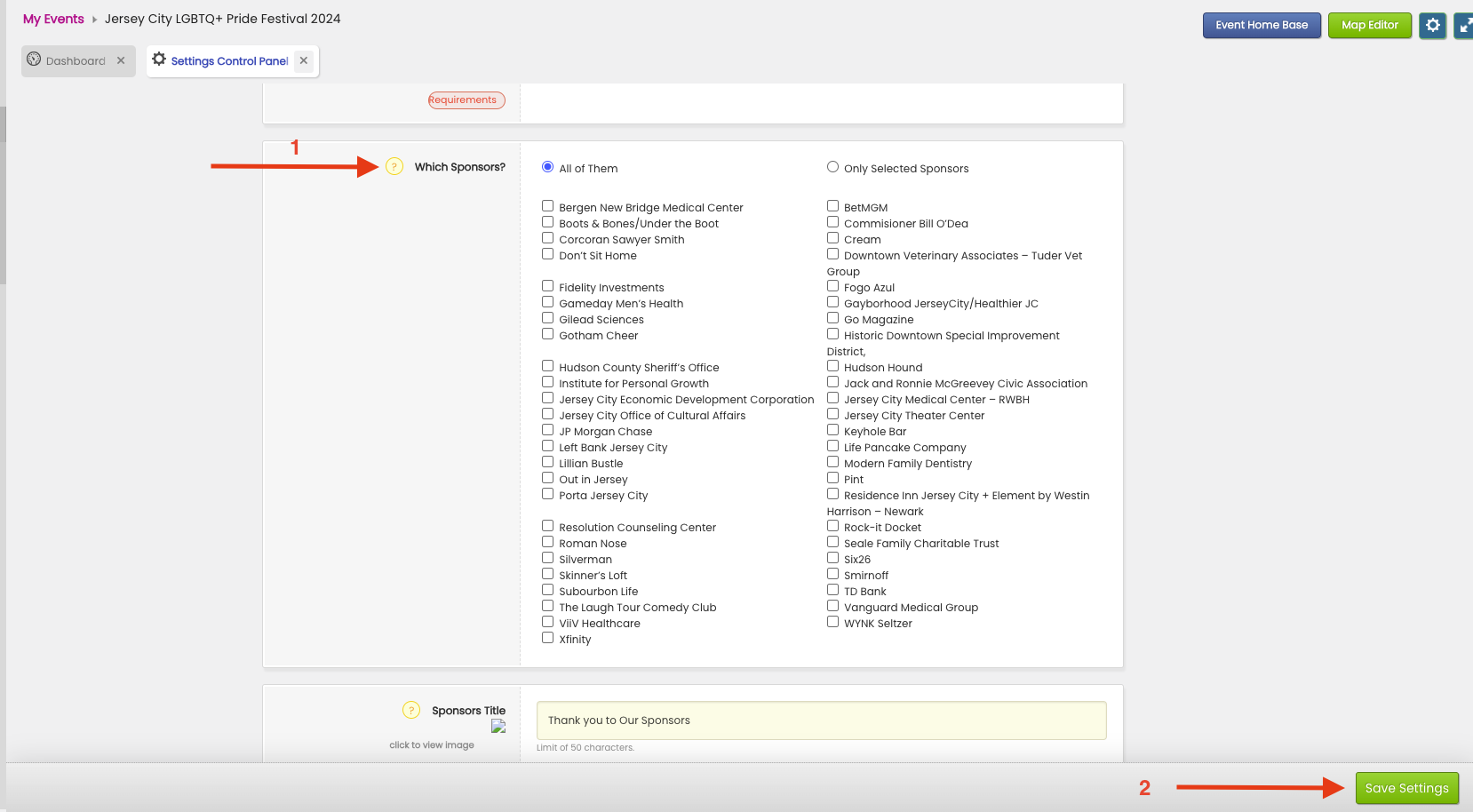Enable the Fidelity Investments checkbox
The image size is (1473, 812).
point(548,286)
